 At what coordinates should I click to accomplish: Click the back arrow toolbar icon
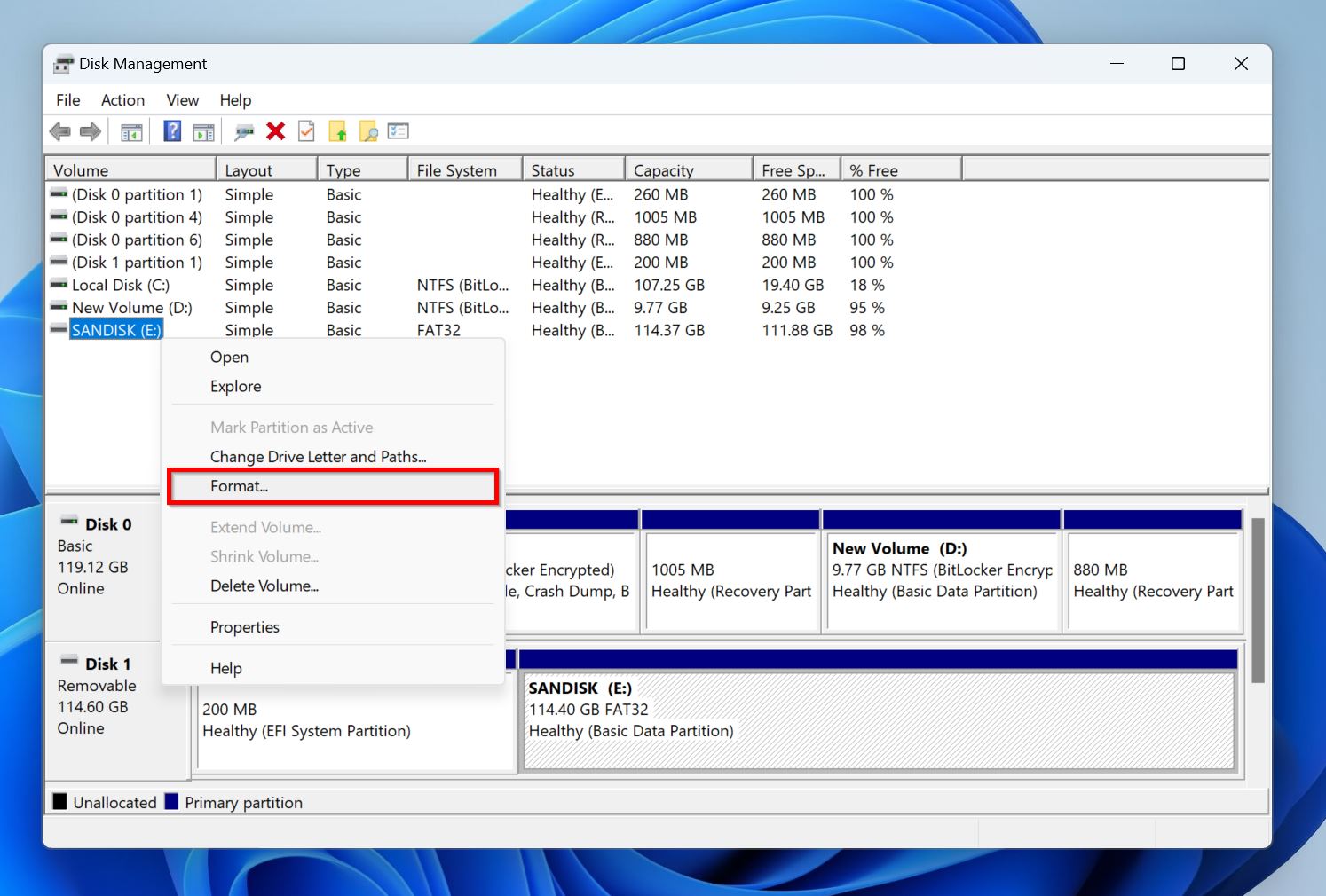[60, 131]
